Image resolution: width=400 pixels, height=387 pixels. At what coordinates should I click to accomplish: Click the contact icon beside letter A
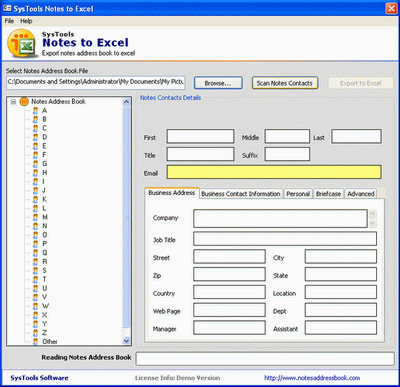(x=36, y=111)
